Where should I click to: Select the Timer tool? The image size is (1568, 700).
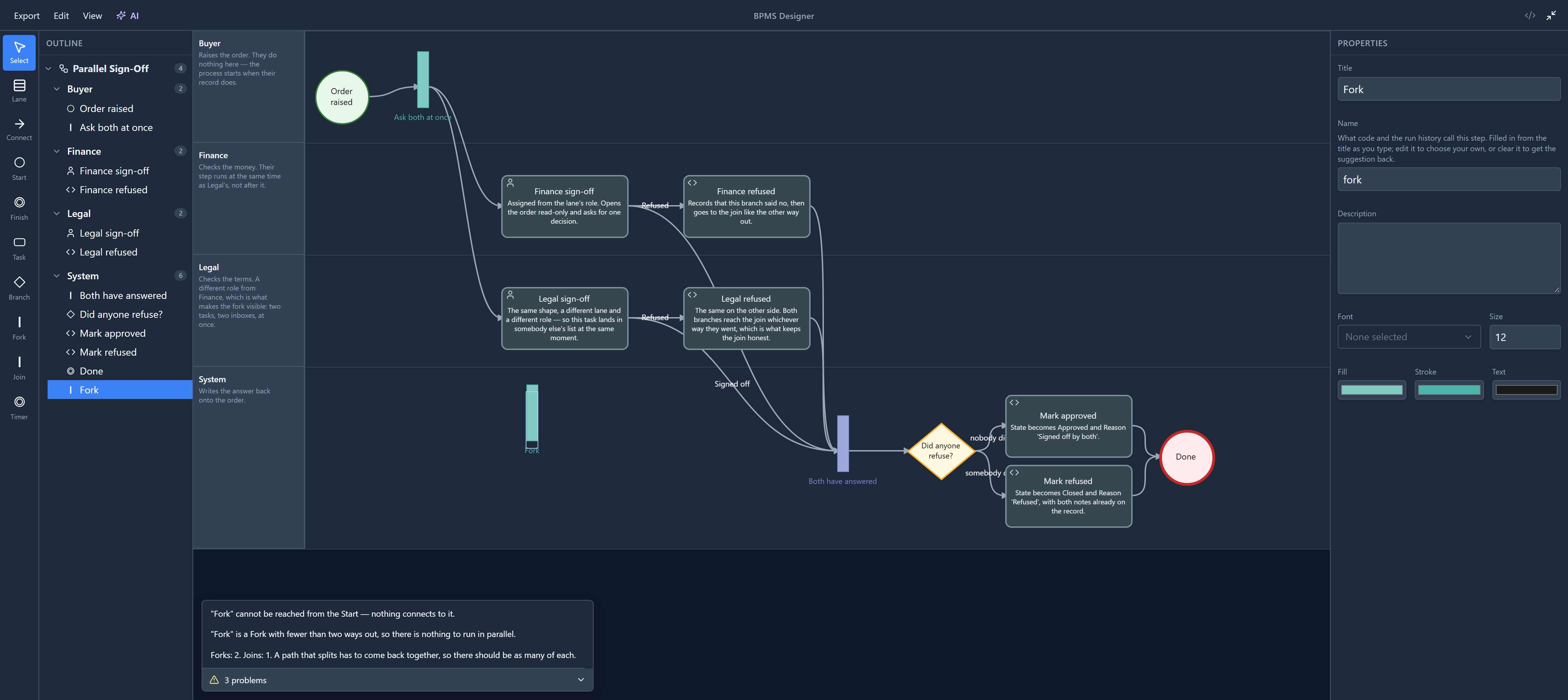(19, 408)
